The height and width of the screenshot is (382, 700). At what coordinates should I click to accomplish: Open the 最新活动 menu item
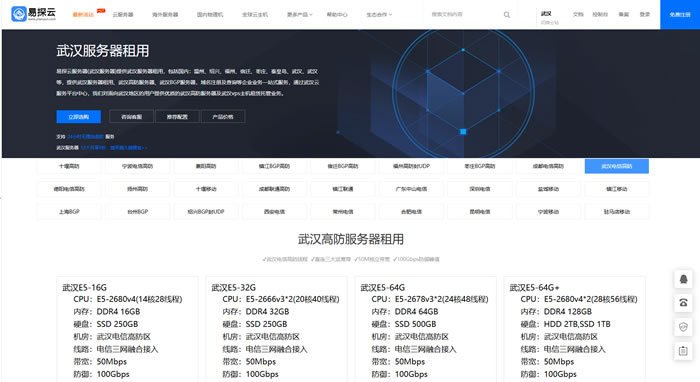[83, 15]
